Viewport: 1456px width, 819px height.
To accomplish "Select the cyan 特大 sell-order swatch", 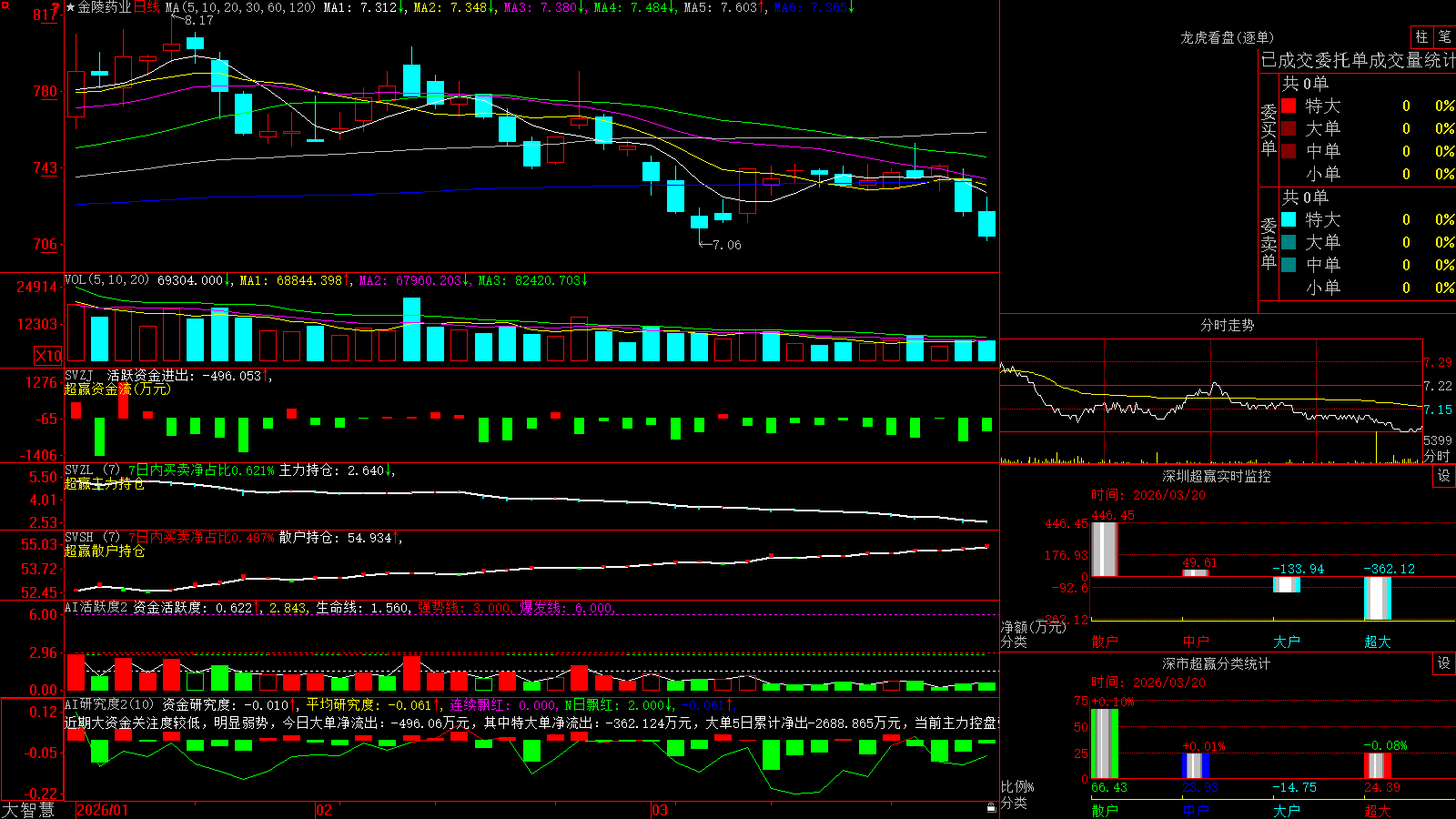I will [x=1289, y=219].
